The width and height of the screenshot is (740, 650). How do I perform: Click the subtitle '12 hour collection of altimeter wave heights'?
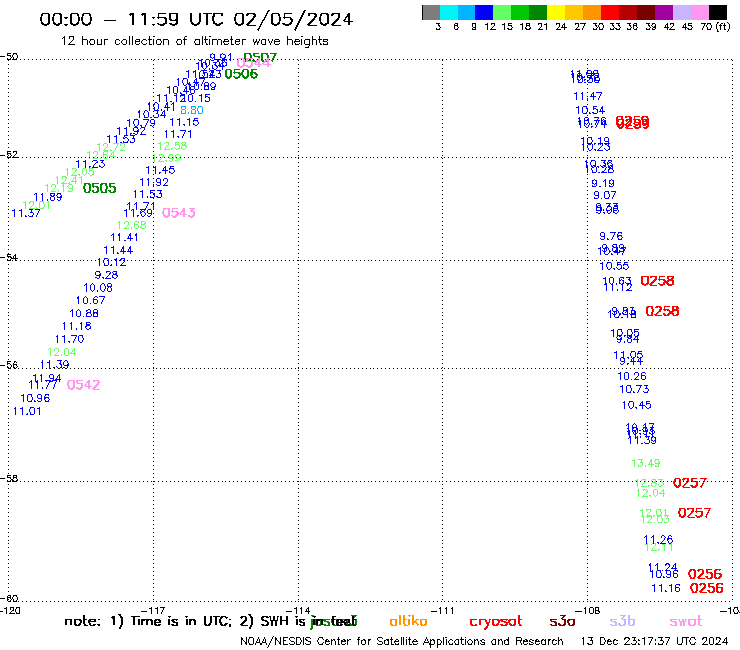(x=194, y=41)
